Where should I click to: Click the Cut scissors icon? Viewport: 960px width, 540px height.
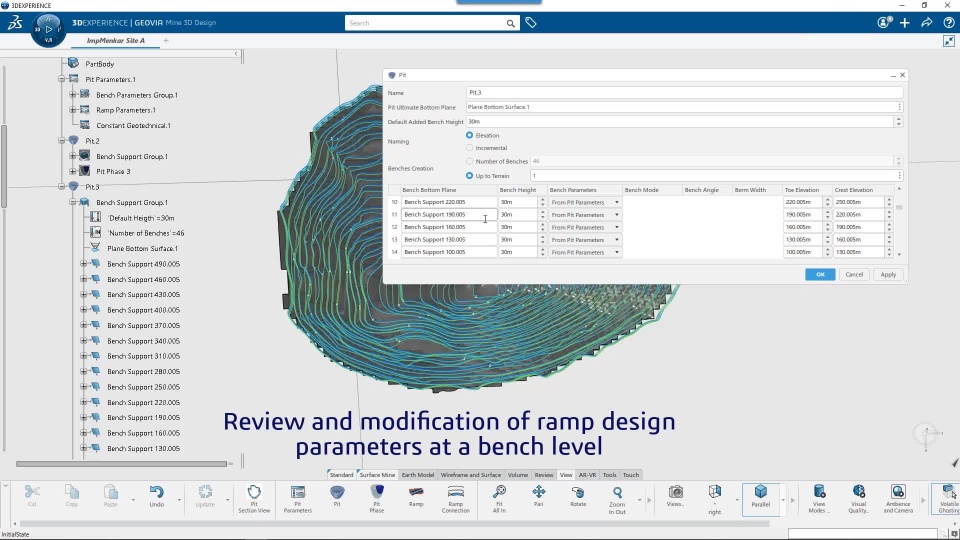(x=32, y=496)
